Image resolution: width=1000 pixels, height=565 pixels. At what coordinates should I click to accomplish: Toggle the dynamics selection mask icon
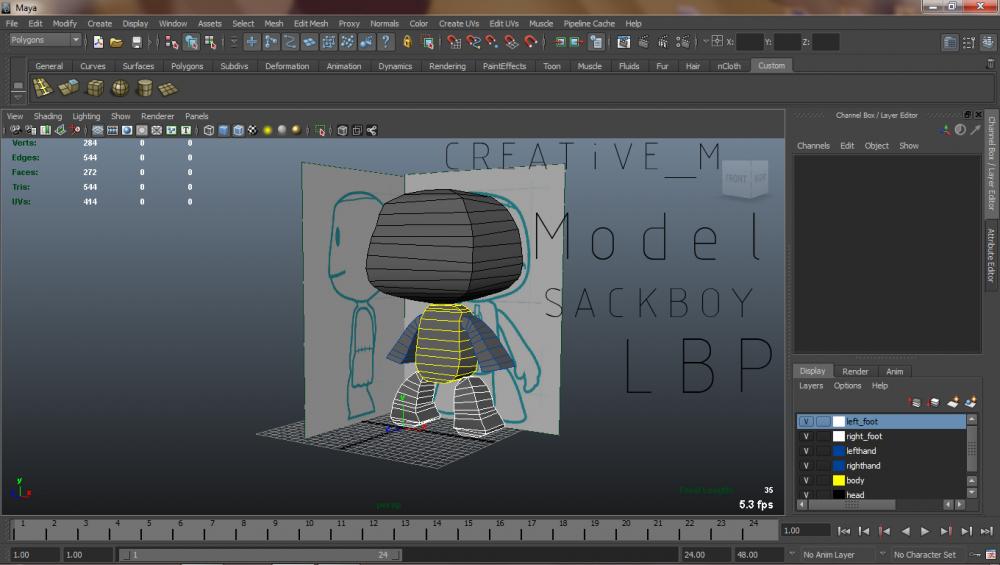pyautogui.click(x=348, y=42)
